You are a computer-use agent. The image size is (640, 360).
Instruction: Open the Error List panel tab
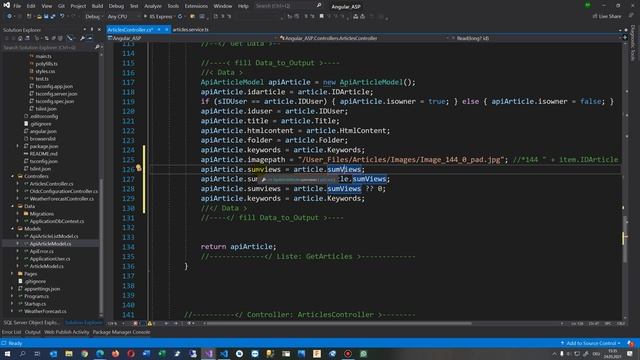[11, 332]
